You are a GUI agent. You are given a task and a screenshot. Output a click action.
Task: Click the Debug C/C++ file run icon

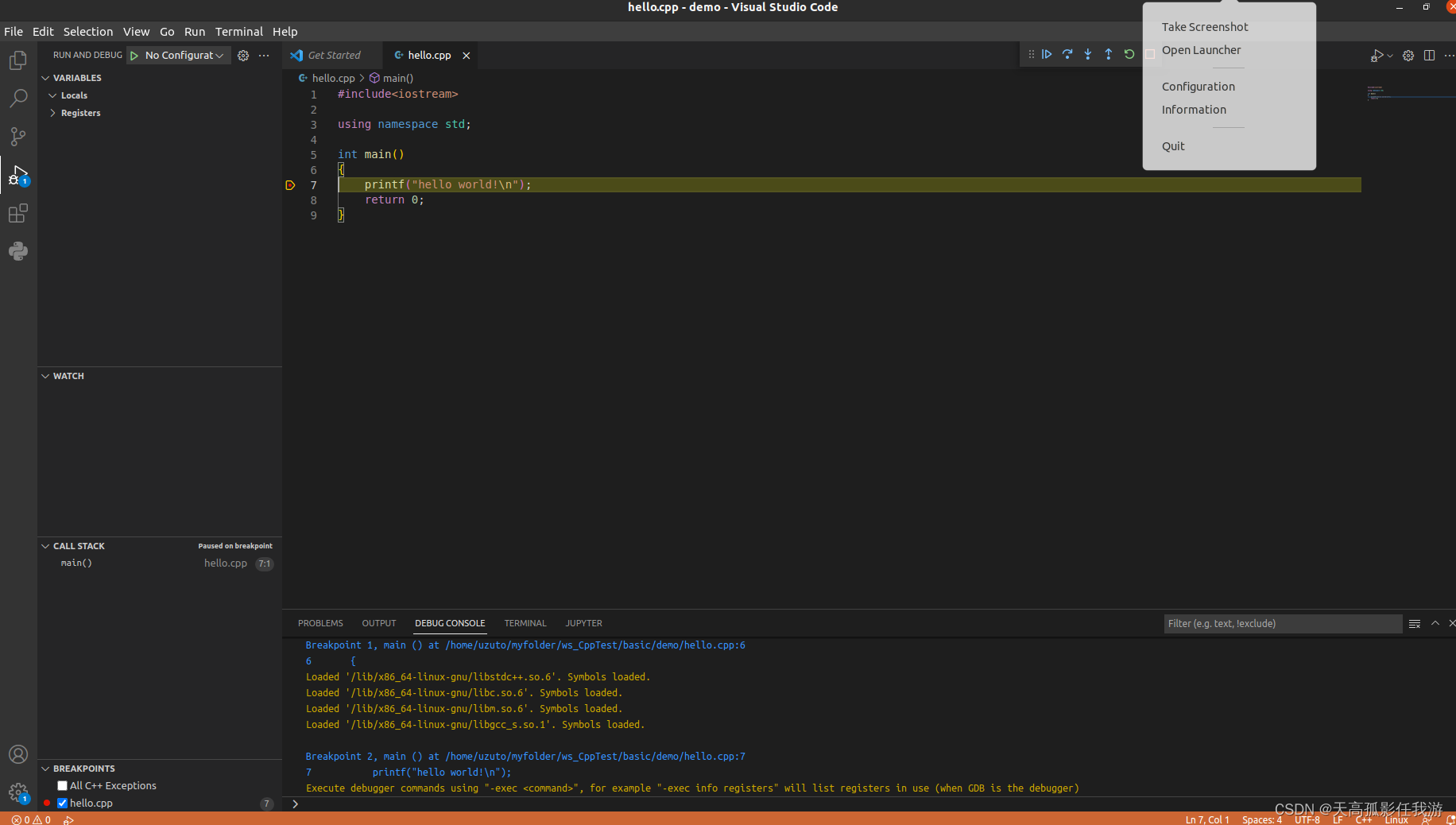[x=1377, y=56]
